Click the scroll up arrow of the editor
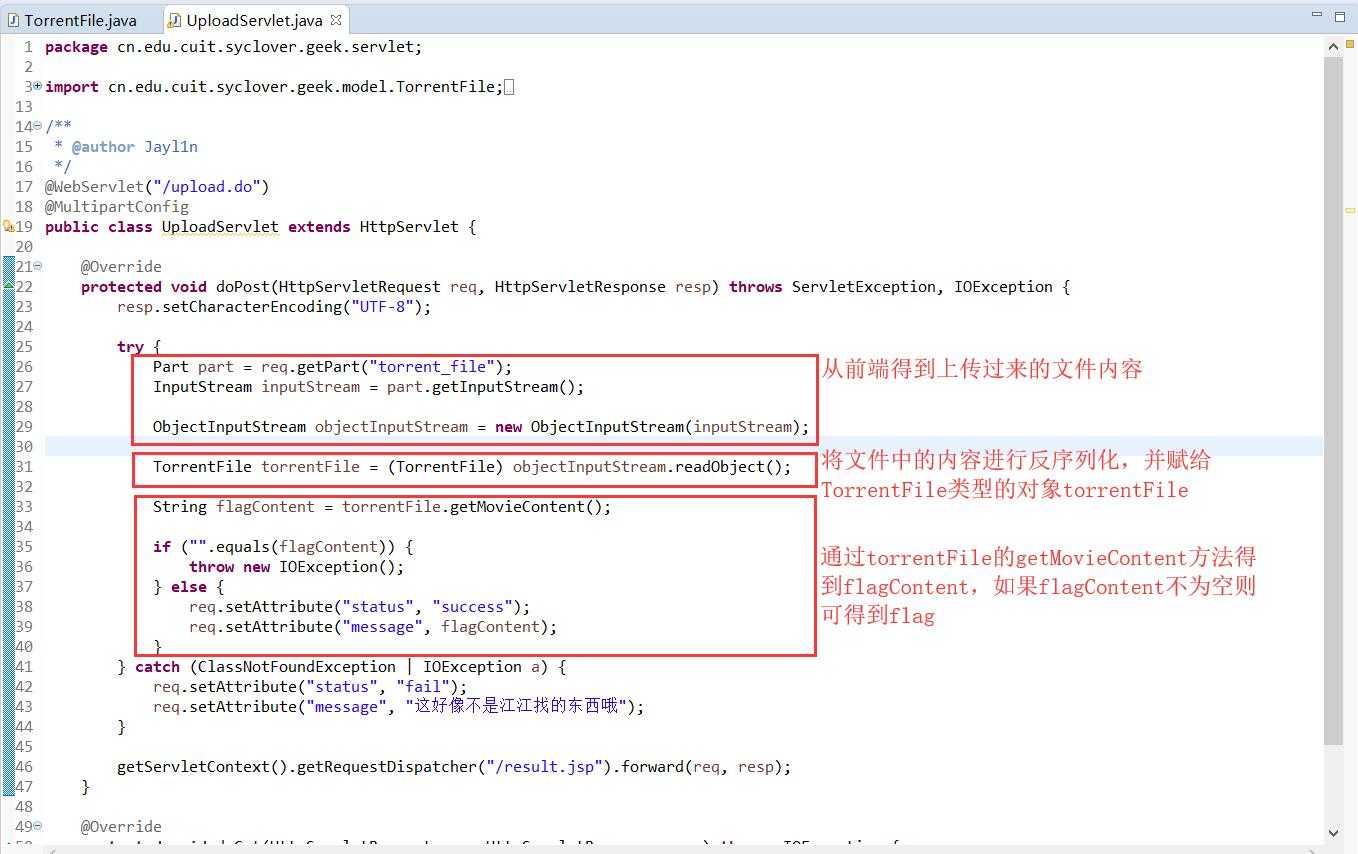This screenshot has width=1358, height=854. point(1334,46)
